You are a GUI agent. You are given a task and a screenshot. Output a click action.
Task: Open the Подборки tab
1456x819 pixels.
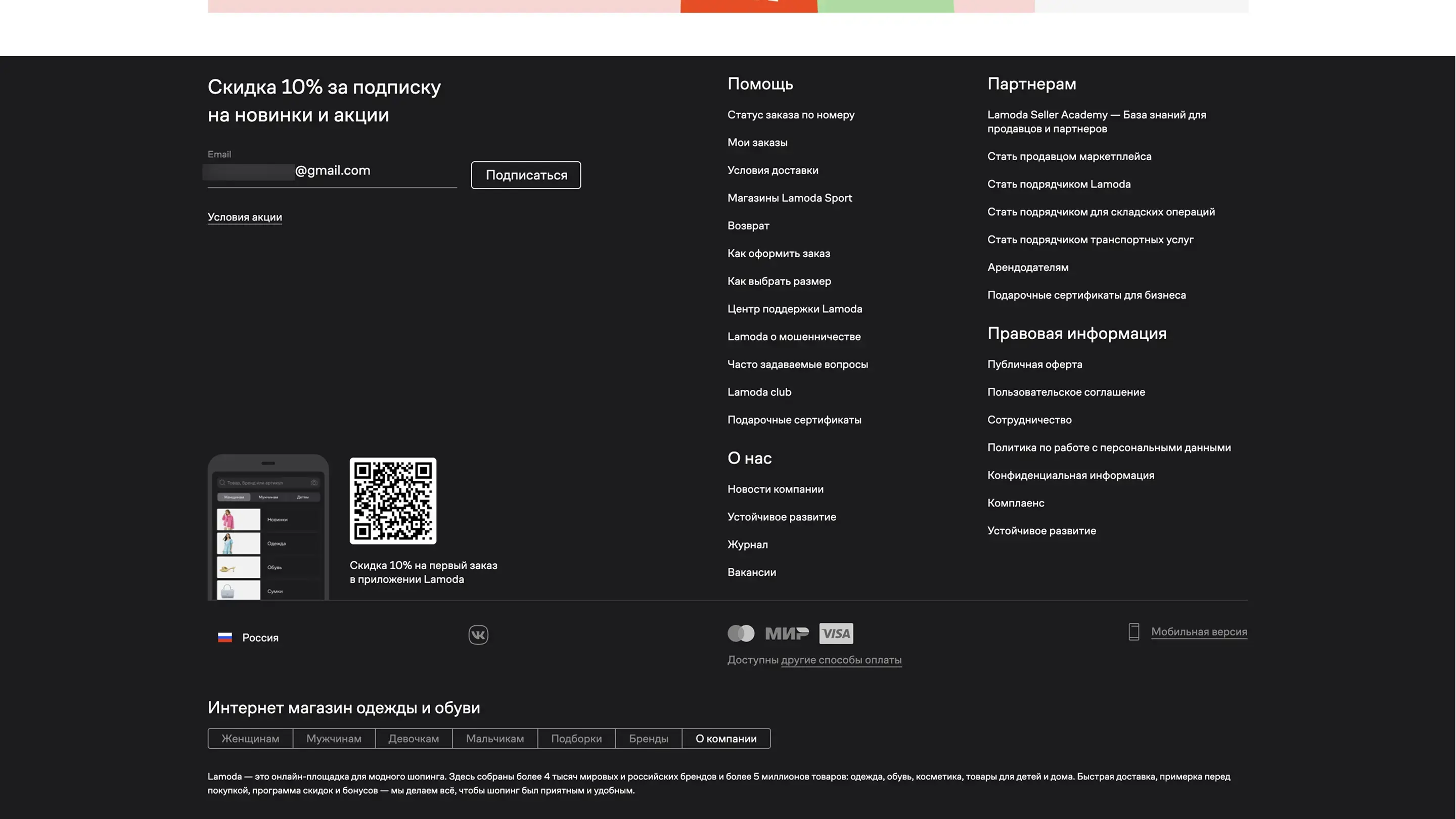(576, 739)
